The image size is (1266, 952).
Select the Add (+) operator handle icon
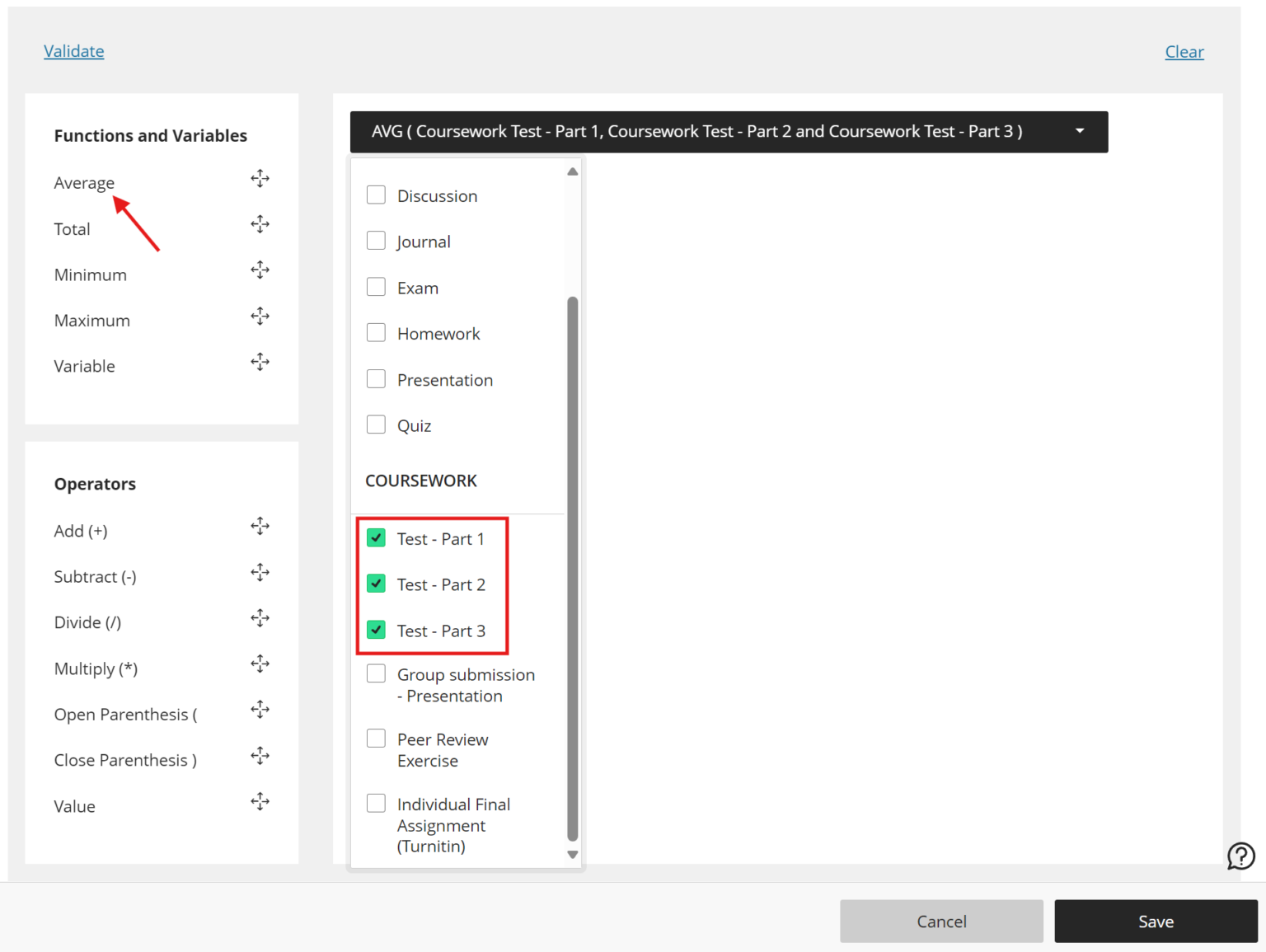(260, 526)
